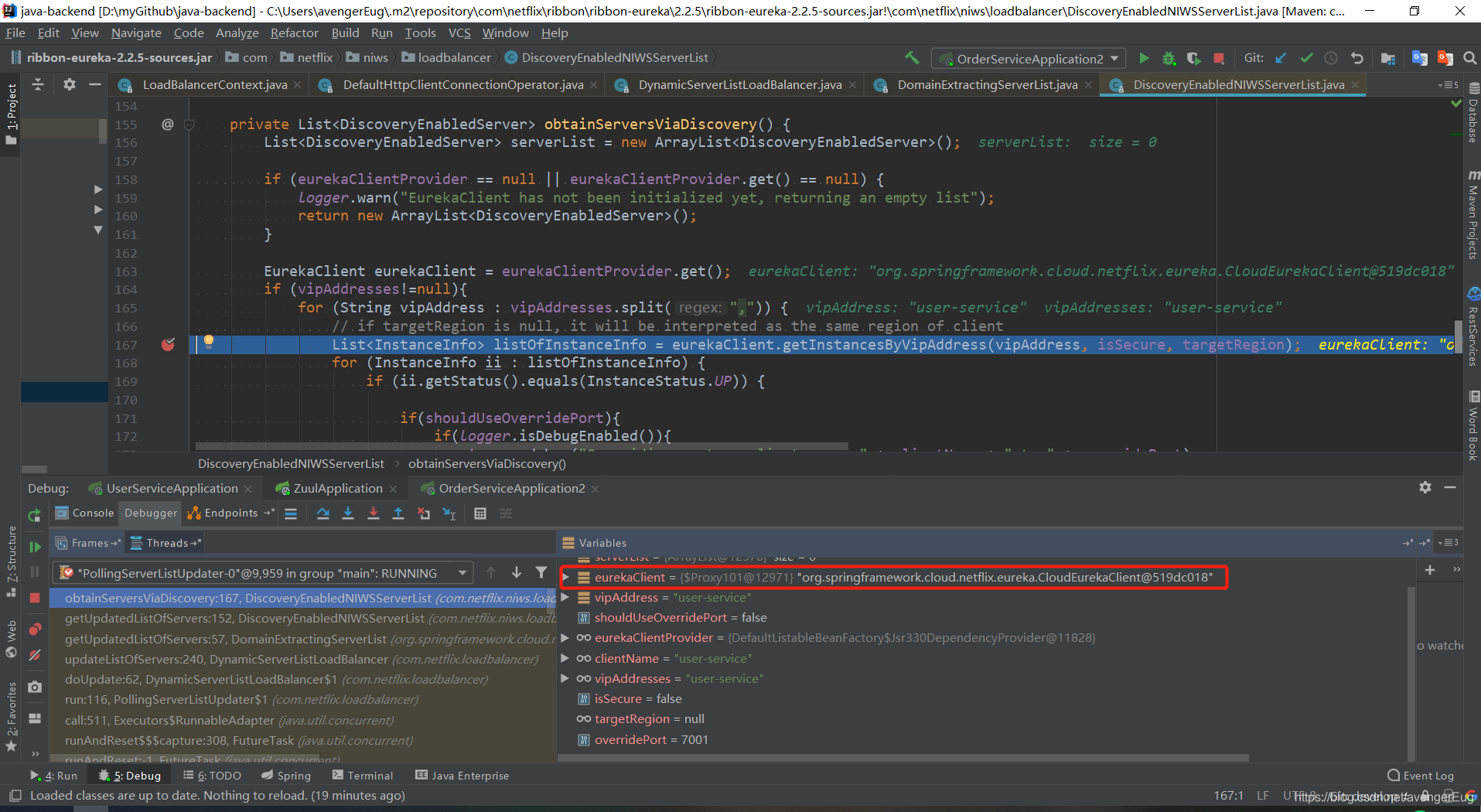Resume Program in debug side toolbar
1481x812 pixels.
35,547
